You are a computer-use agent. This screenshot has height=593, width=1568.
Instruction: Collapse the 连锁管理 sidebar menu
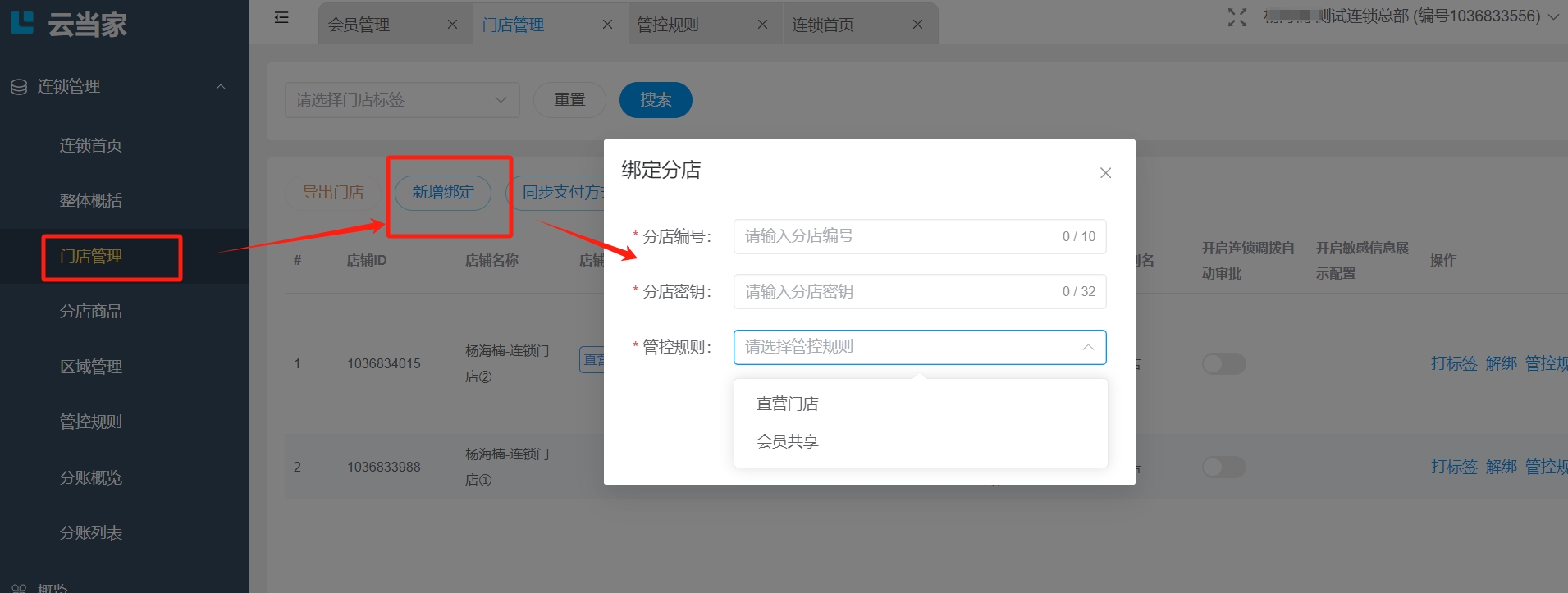220,87
